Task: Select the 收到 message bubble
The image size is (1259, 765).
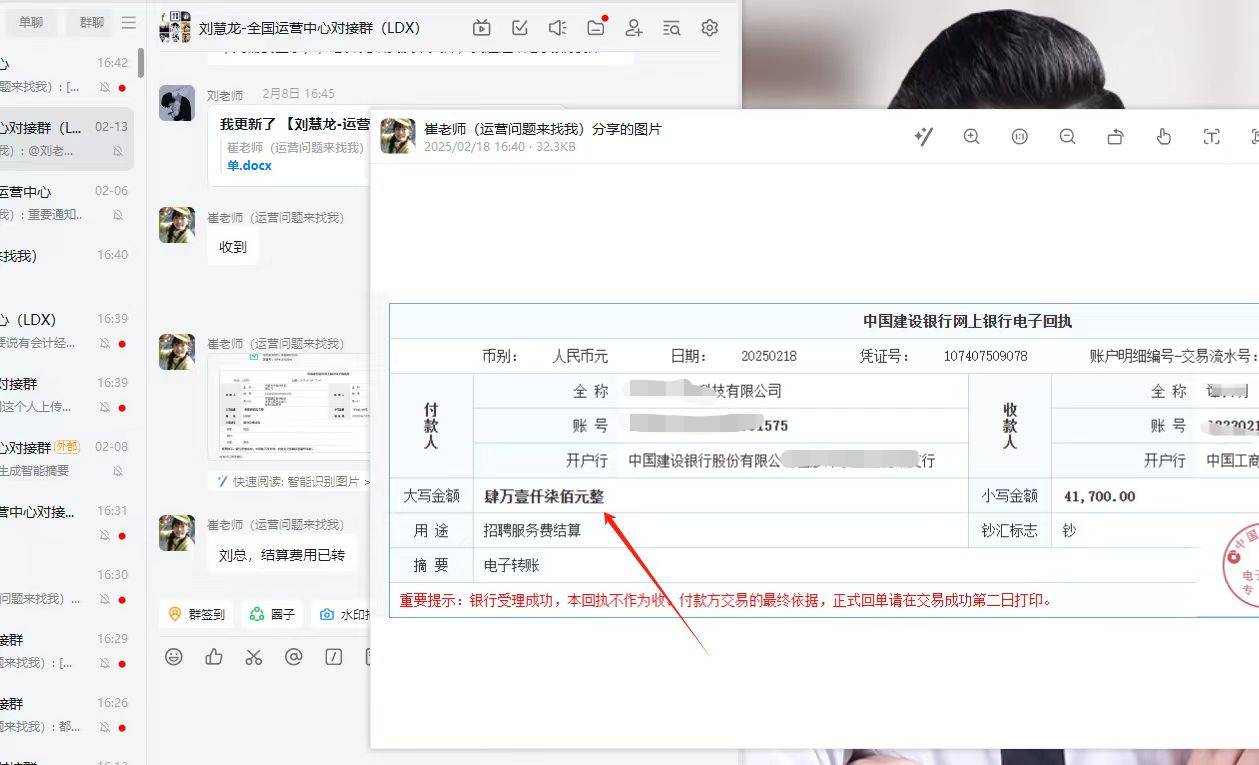Action: (x=233, y=247)
